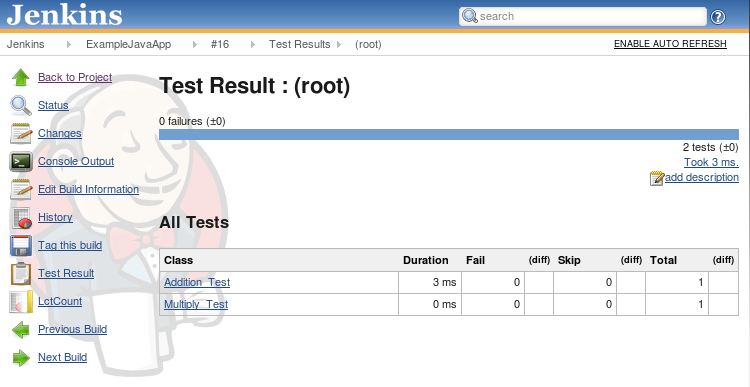Click the clipboard Test Result icon
The image size is (750, 387).
(21, 274)
